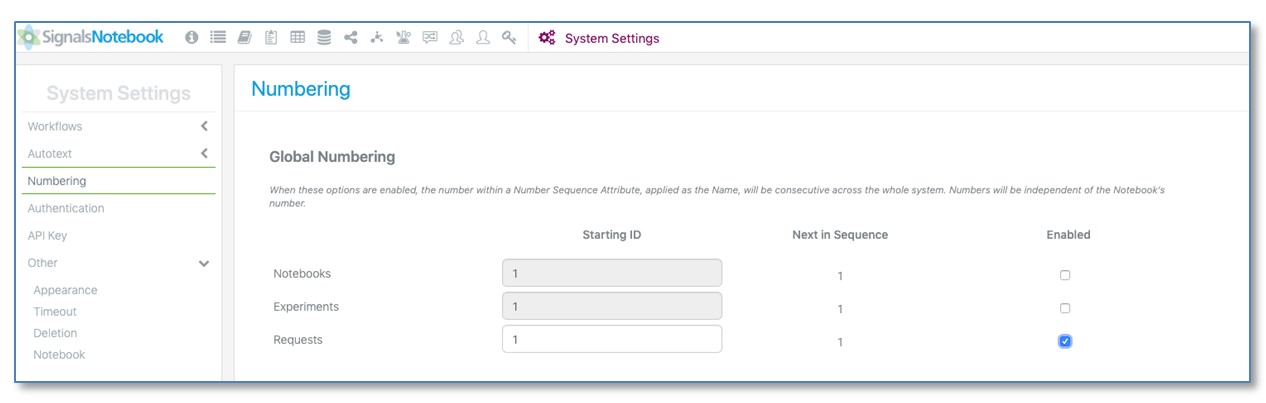Collapse the Other section chevron
The height and width of the screenshot is (403, 1266).
coord(204,264)
